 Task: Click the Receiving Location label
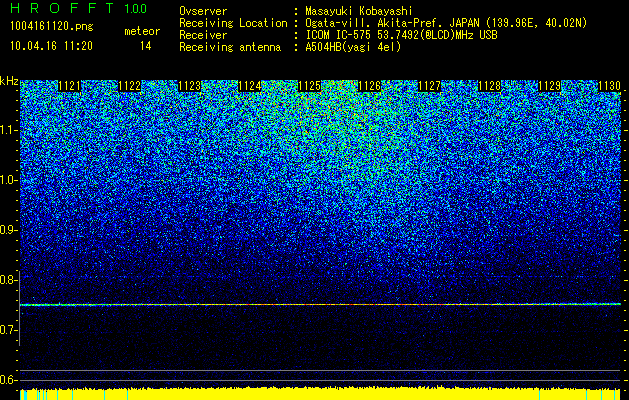point(233,23)
